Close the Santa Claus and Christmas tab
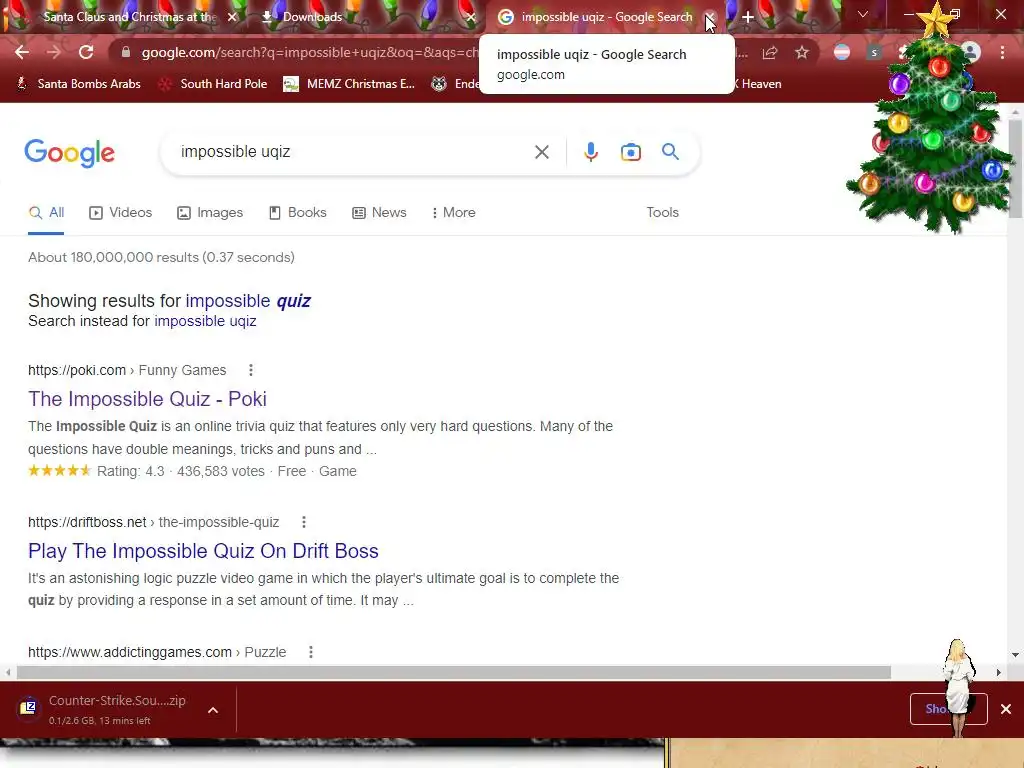Viewport: 1024px width, 768px height. [232, 17]
